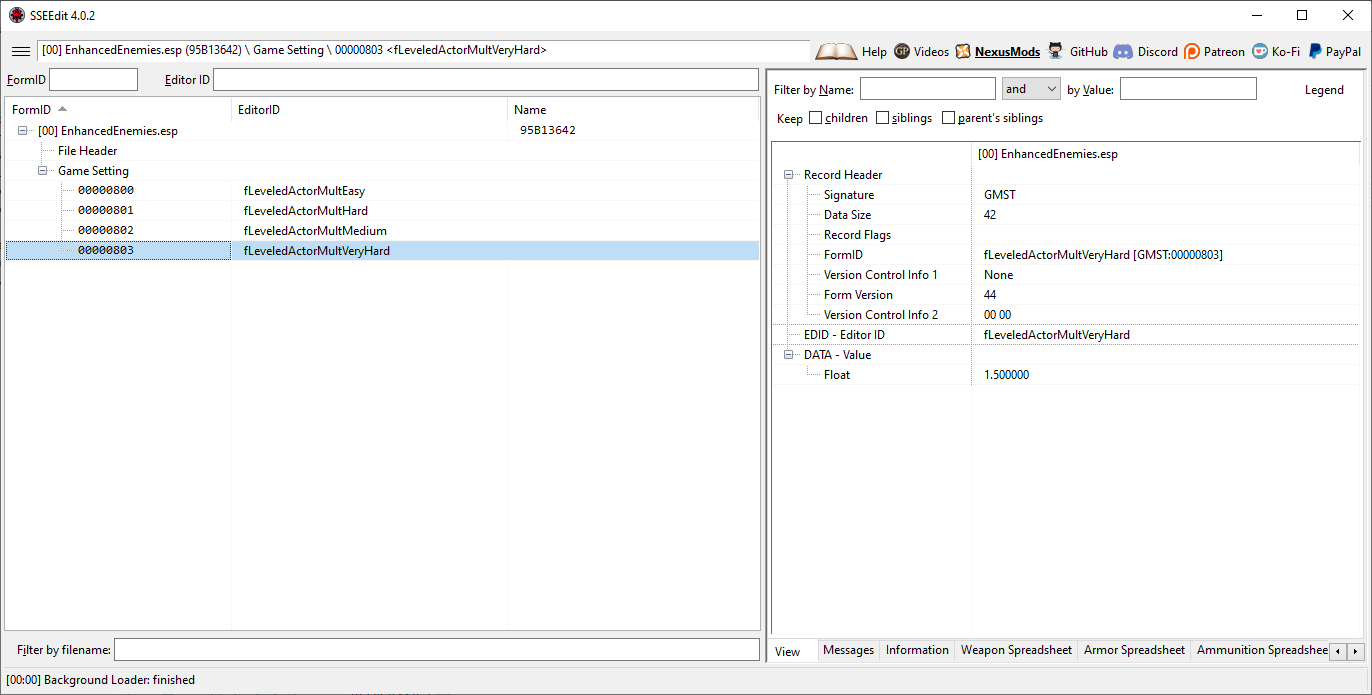Click the Help book icon

(x=836, y=51)
